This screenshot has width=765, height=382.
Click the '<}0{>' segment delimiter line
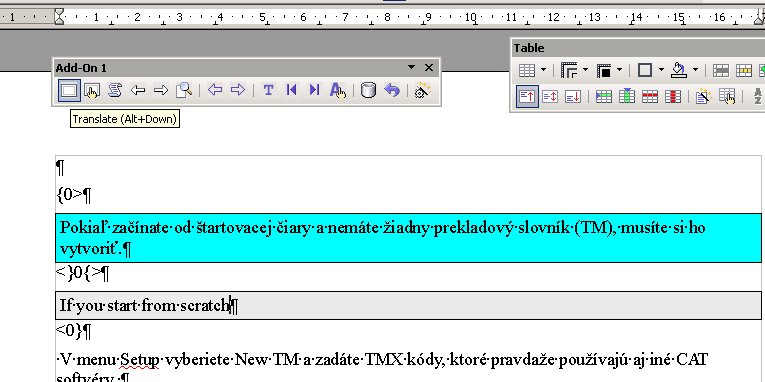[x=82, y=273]
